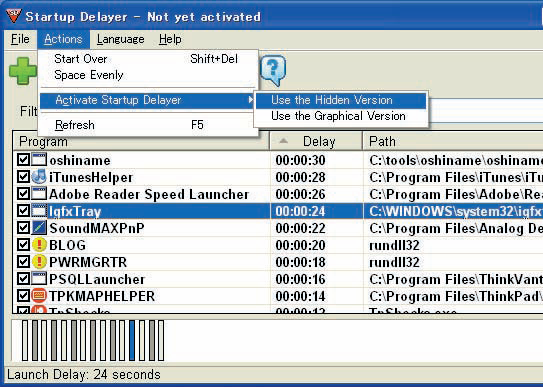
Task: Uncheck the oshiname checkbox
Action: click(x=23, y=160)
